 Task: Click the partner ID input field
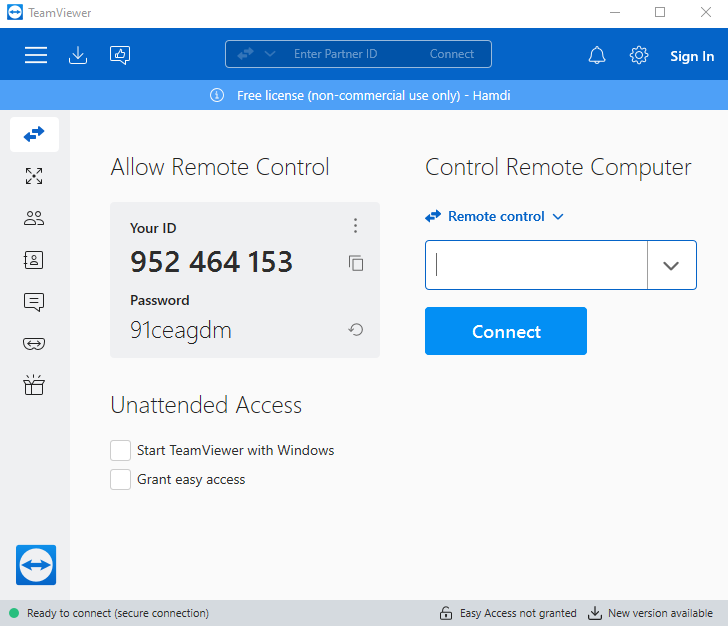point(536,265)
